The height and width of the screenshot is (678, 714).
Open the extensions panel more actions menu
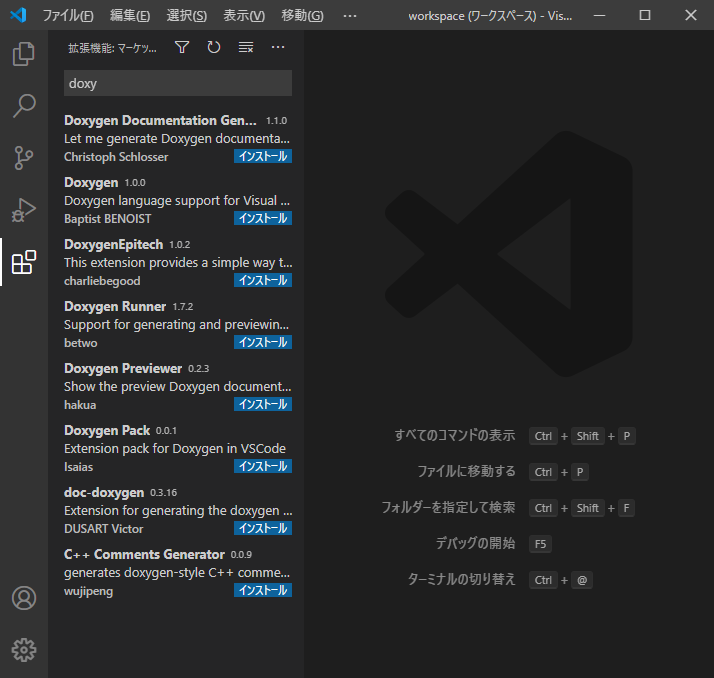click(x=278, y=47)
